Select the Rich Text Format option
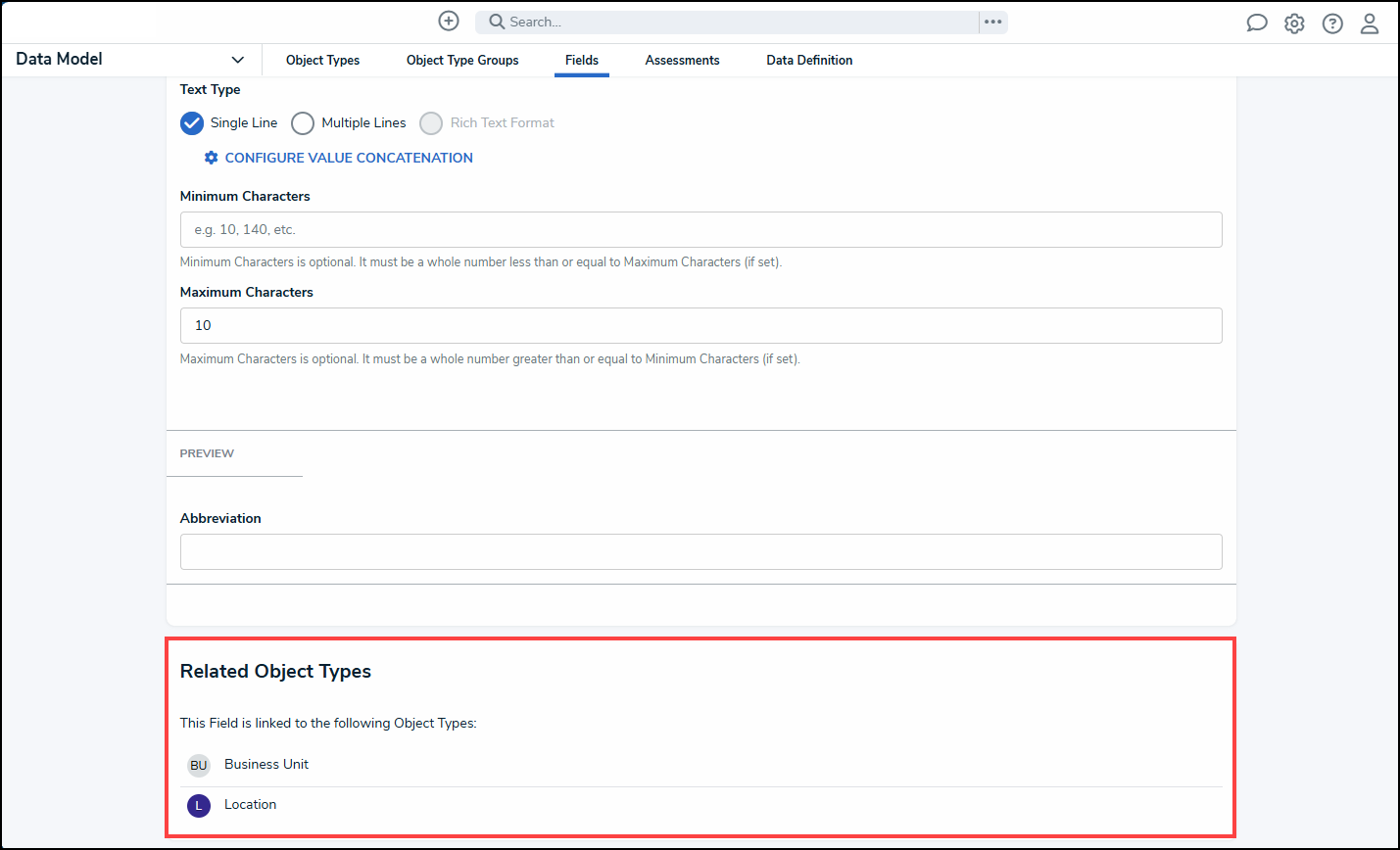This screenshot has width=1400, height=850. coord(431,122)
